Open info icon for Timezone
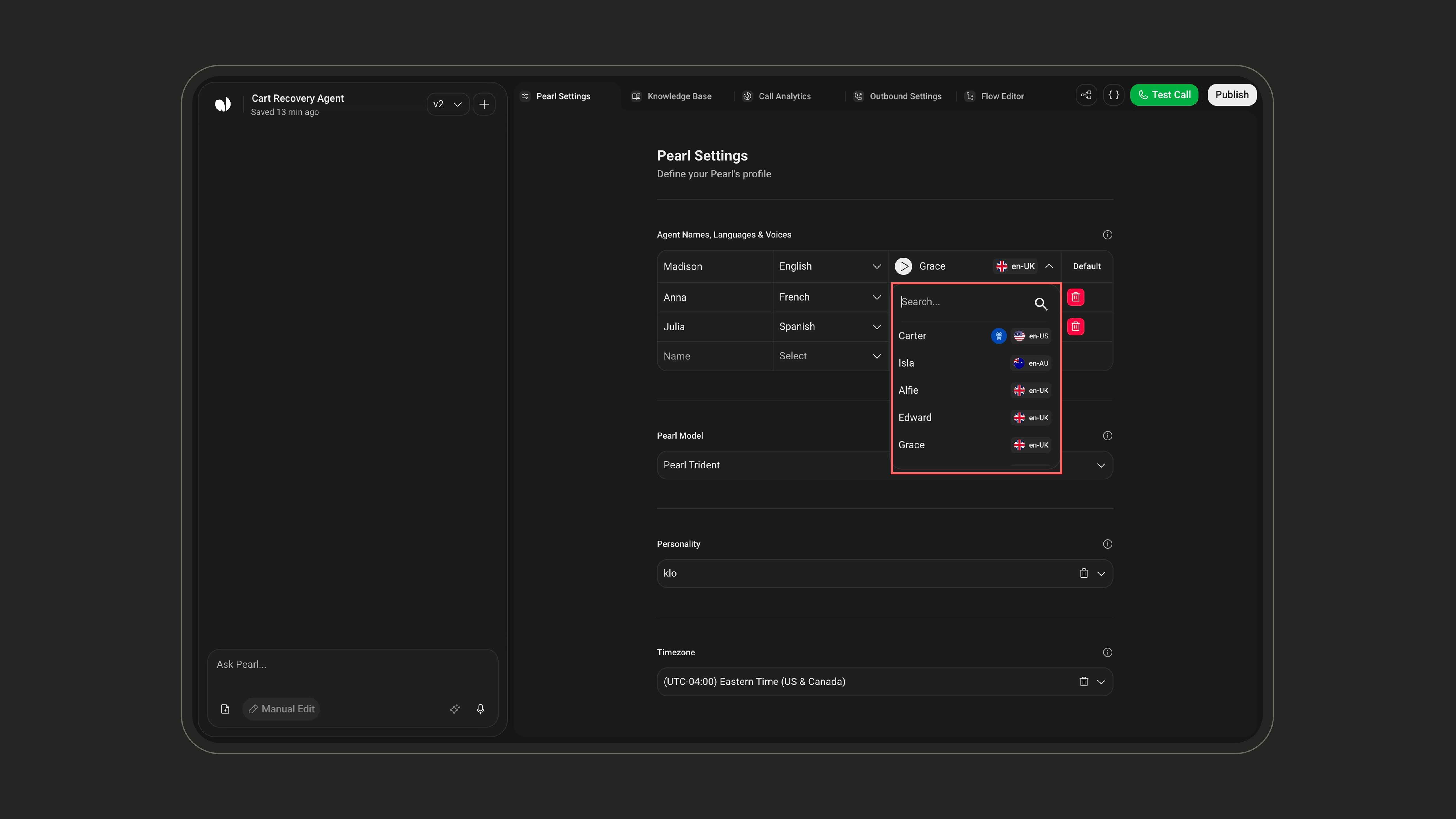The width and height of the screenshot is (1456, 819). [1107, 652]
